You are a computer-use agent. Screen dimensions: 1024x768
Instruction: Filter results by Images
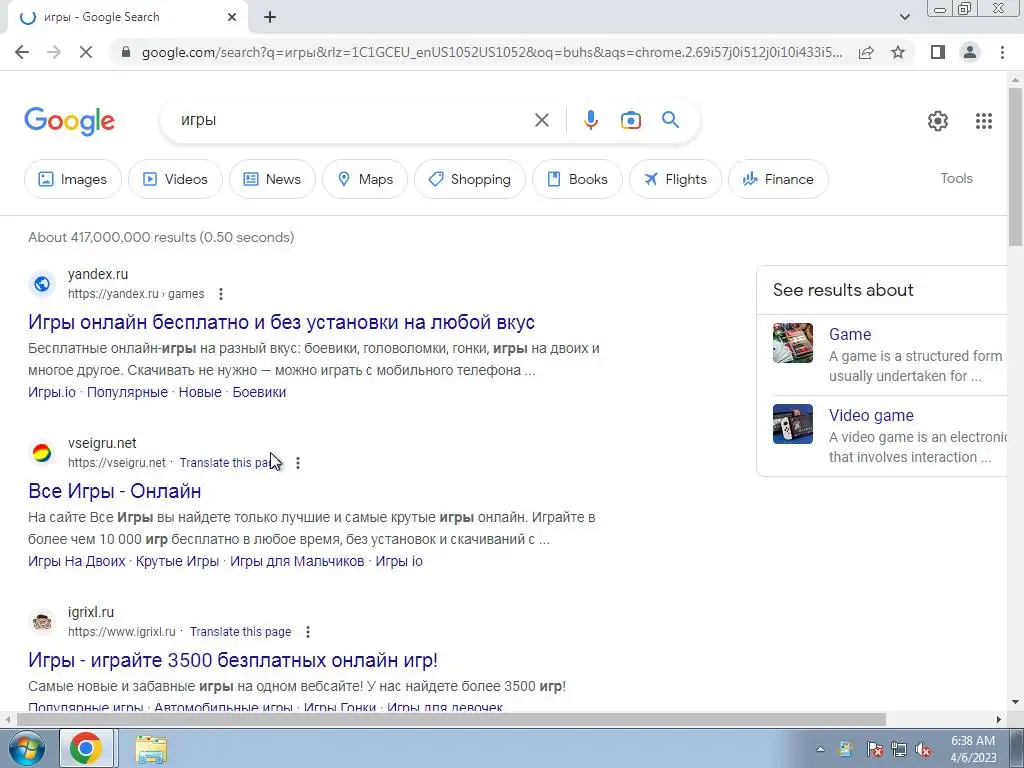72,179
